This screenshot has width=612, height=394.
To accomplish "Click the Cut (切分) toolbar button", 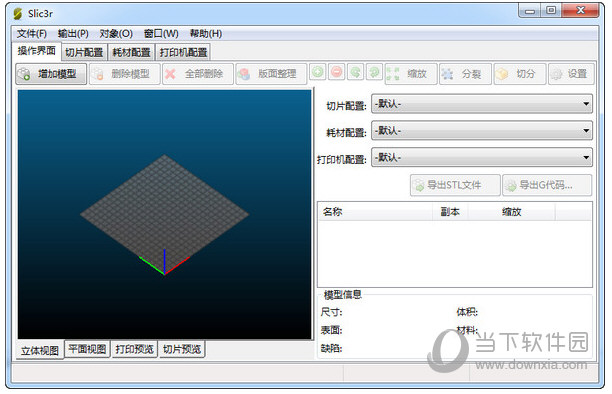I will 519,74.
